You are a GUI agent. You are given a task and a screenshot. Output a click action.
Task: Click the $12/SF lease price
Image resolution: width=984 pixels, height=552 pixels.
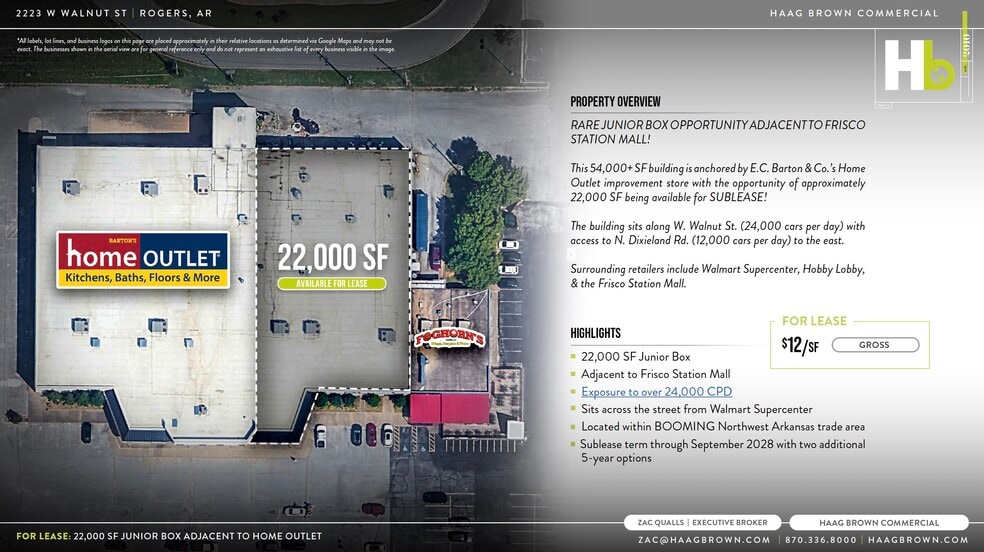[800, 346]
